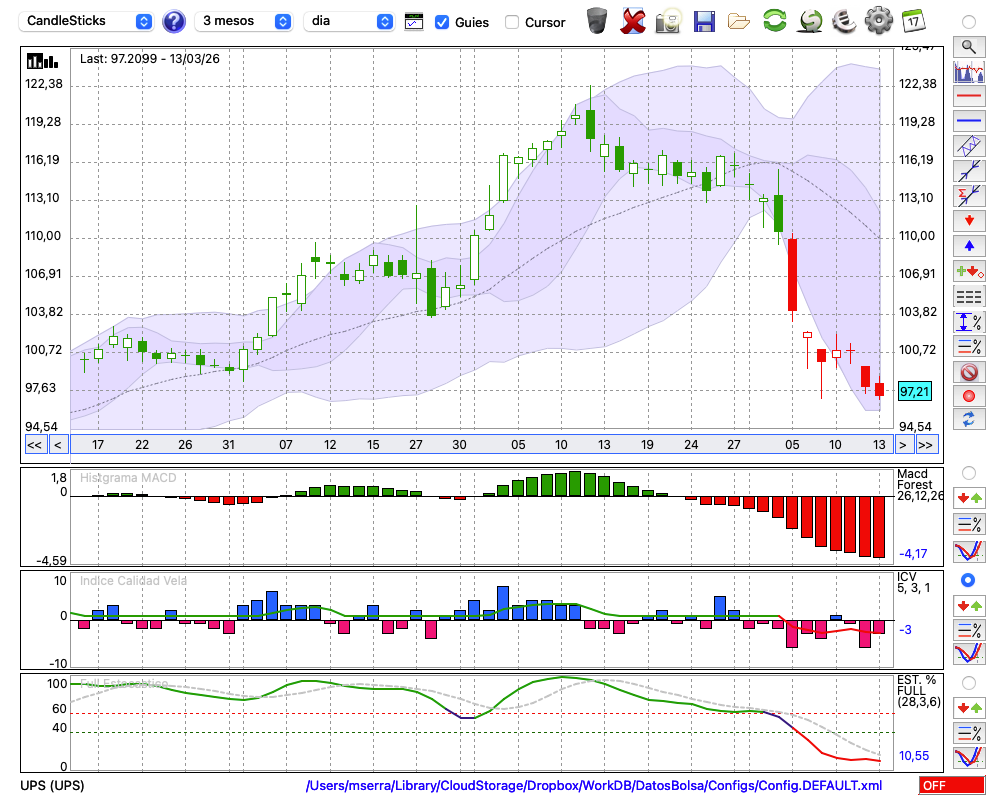This screenshot has width=1000, height=800.
Task: Click the EST. % FULL (28,3,6) label
Action: pos(918,691)
